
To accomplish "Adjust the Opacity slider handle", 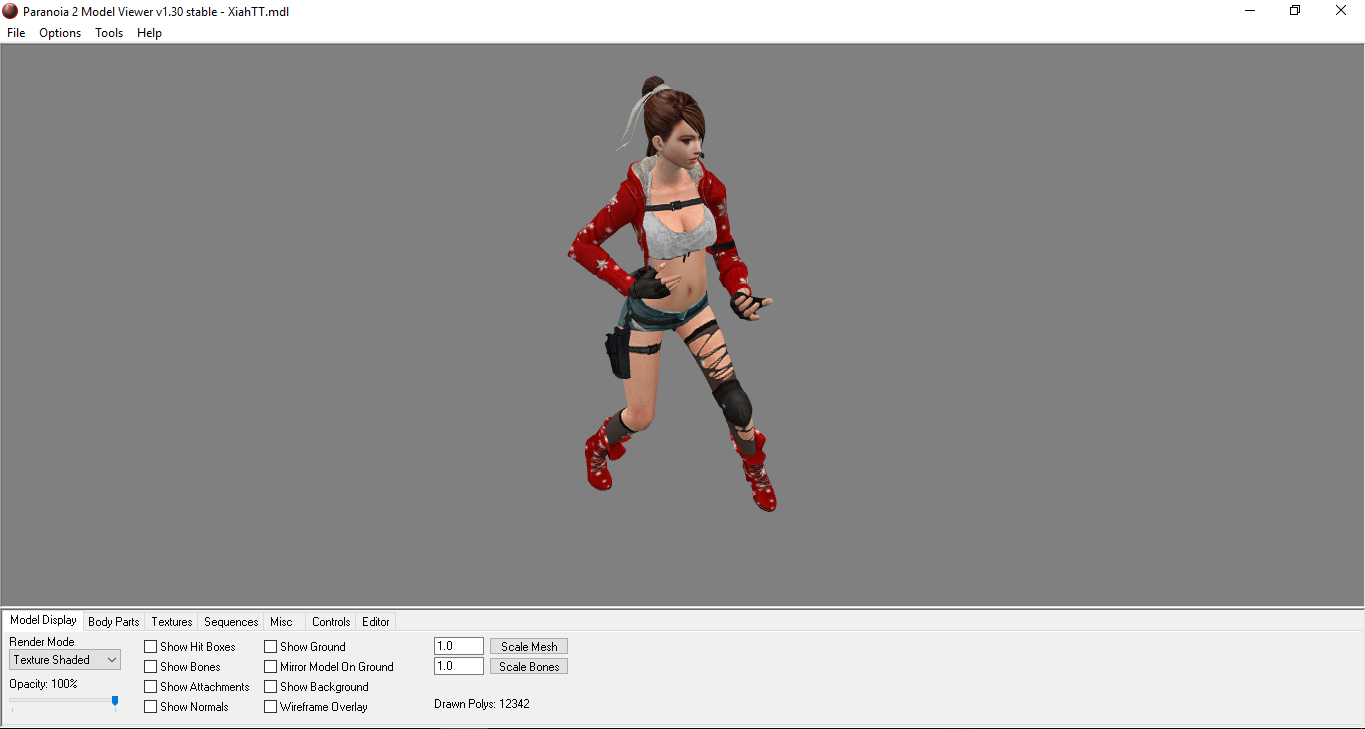I will tap(115, 702).
